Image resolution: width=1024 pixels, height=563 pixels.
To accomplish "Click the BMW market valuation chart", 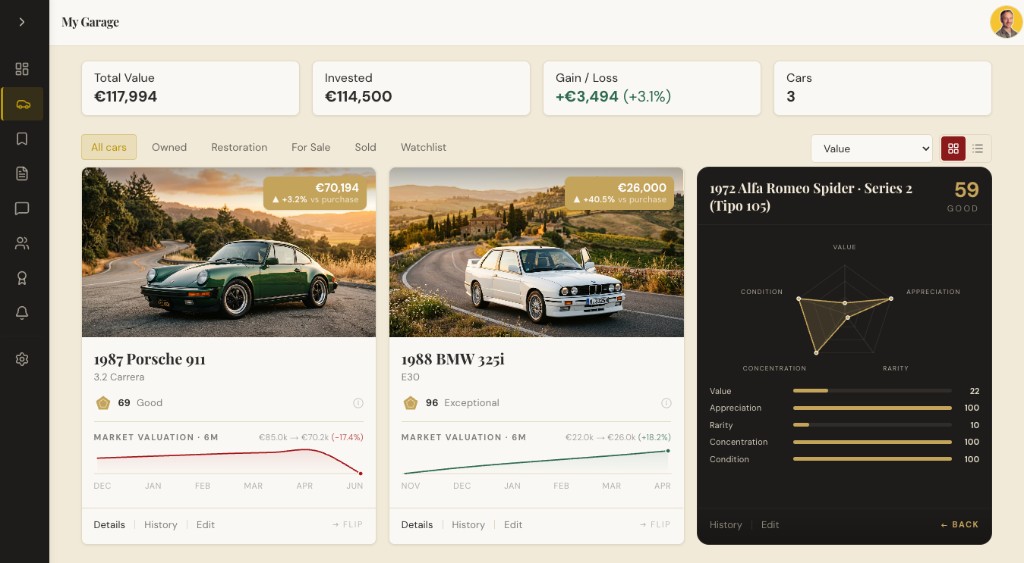I will tap(536, 461).
